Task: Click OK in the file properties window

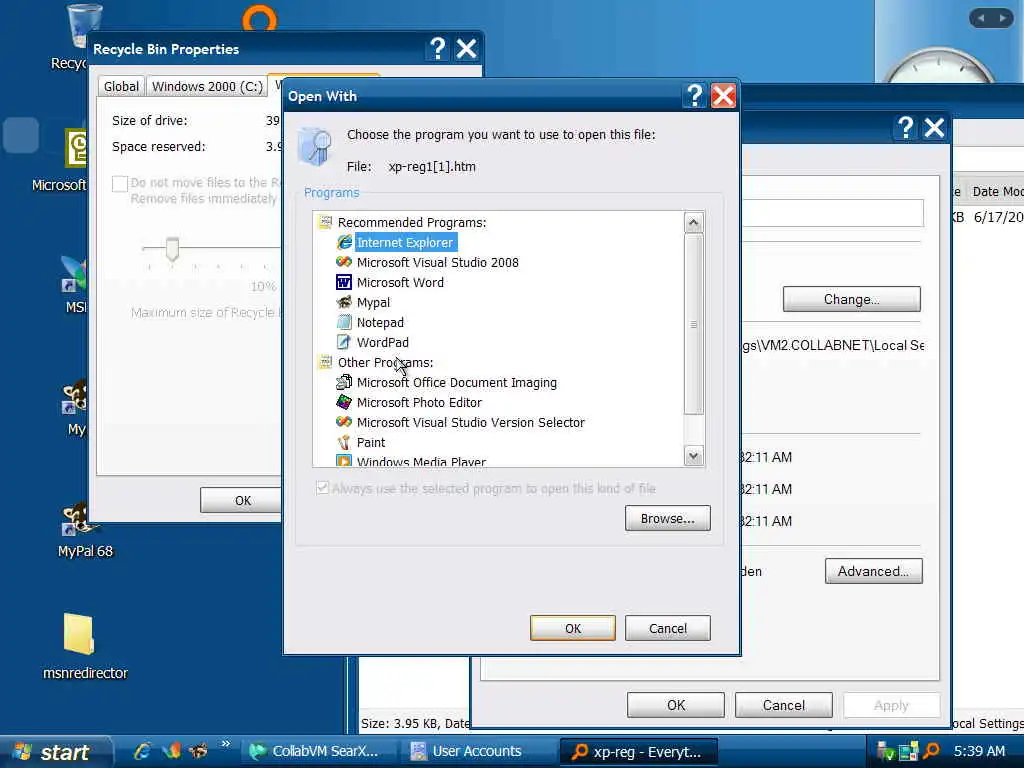Action: pos(676,705)
